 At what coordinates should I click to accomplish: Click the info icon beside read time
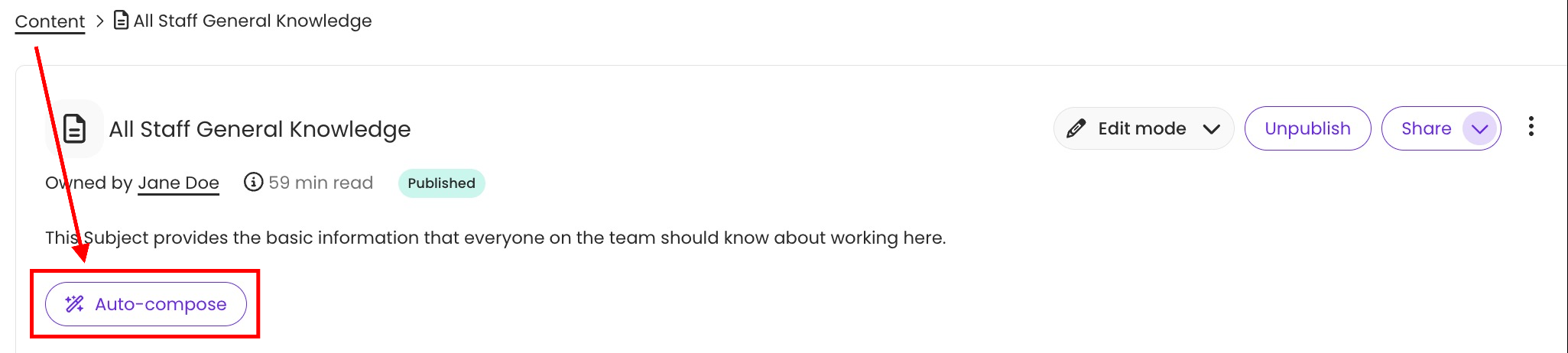pos(253,182)
